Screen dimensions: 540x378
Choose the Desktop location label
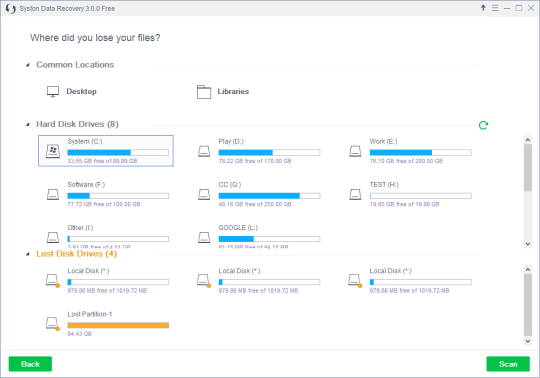[x=82, y=92]
